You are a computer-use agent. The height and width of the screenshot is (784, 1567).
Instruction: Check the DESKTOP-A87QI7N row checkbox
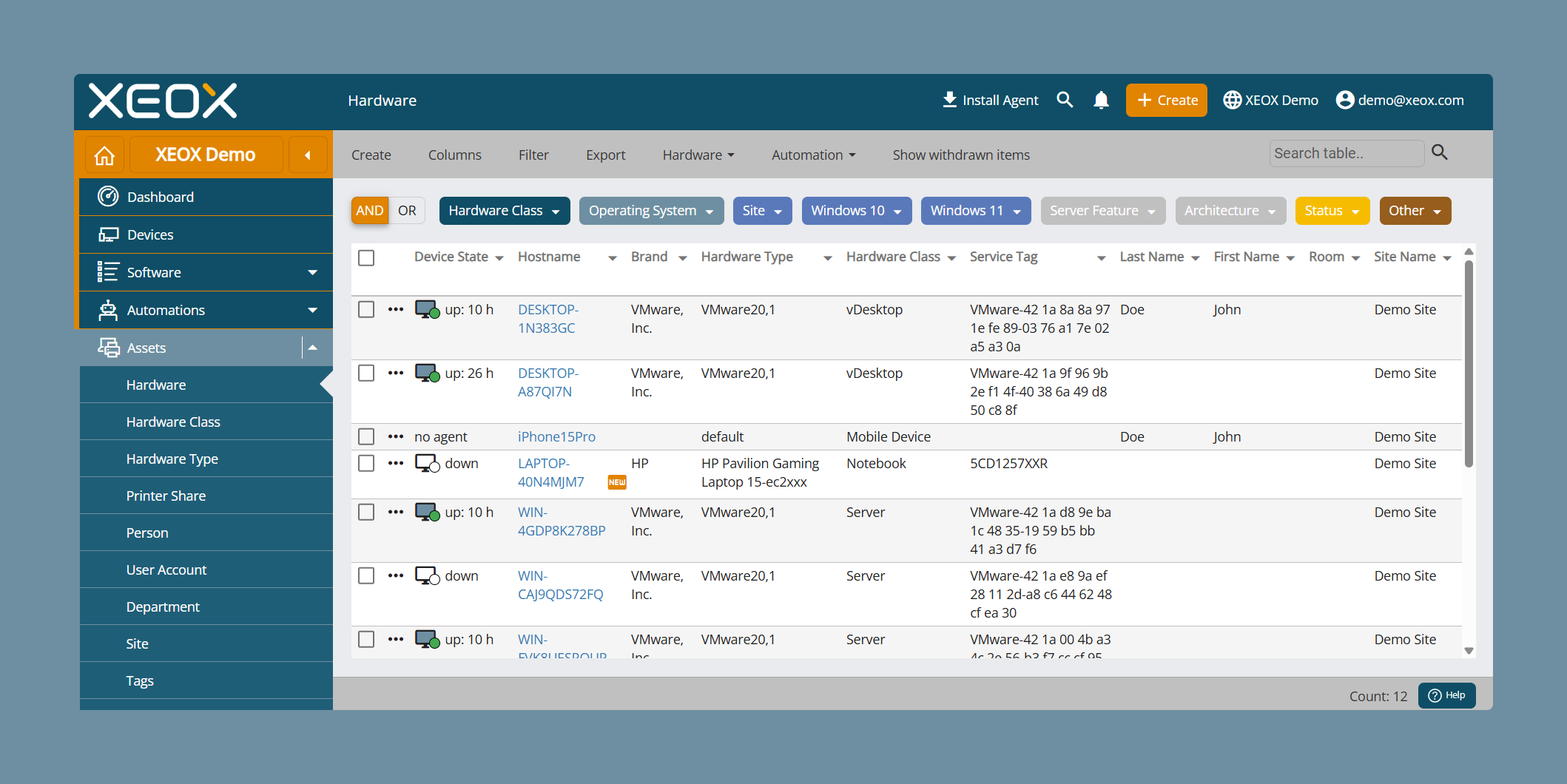coord(366,373)
